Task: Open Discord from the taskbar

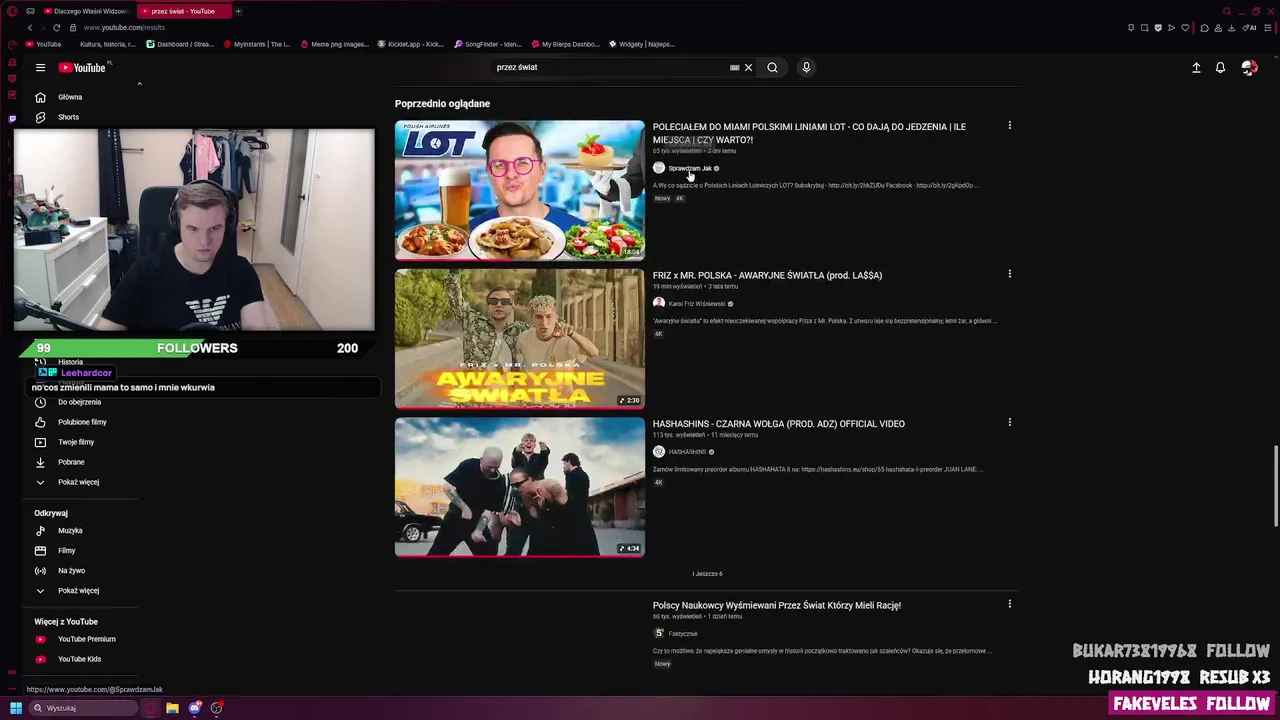Action: [194, 708]
